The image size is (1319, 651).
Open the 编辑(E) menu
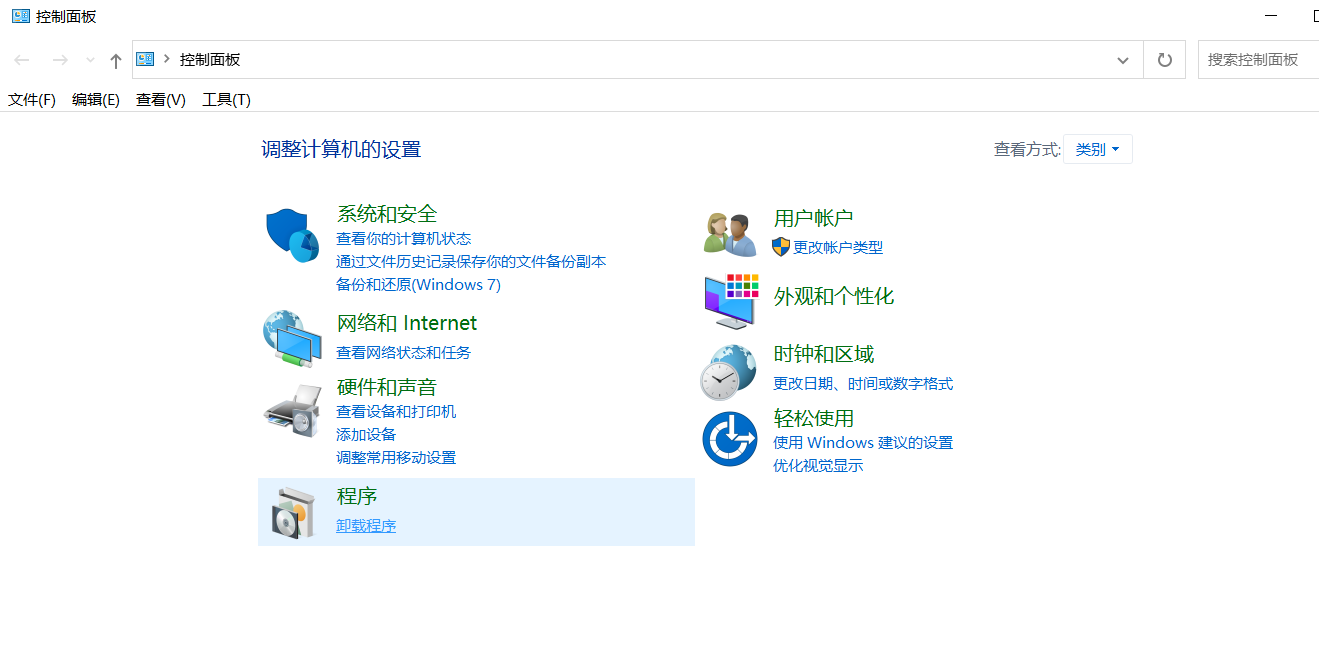click(96, 99)
